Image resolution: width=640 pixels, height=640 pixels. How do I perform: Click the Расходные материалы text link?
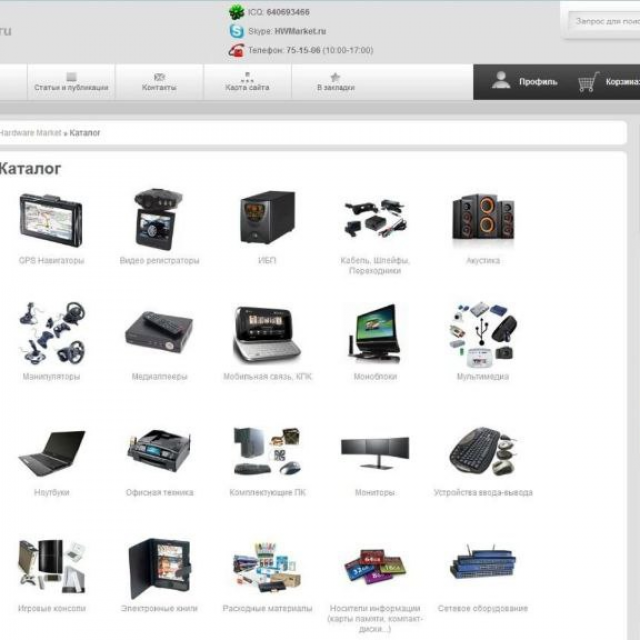click(x=267, y=608)
